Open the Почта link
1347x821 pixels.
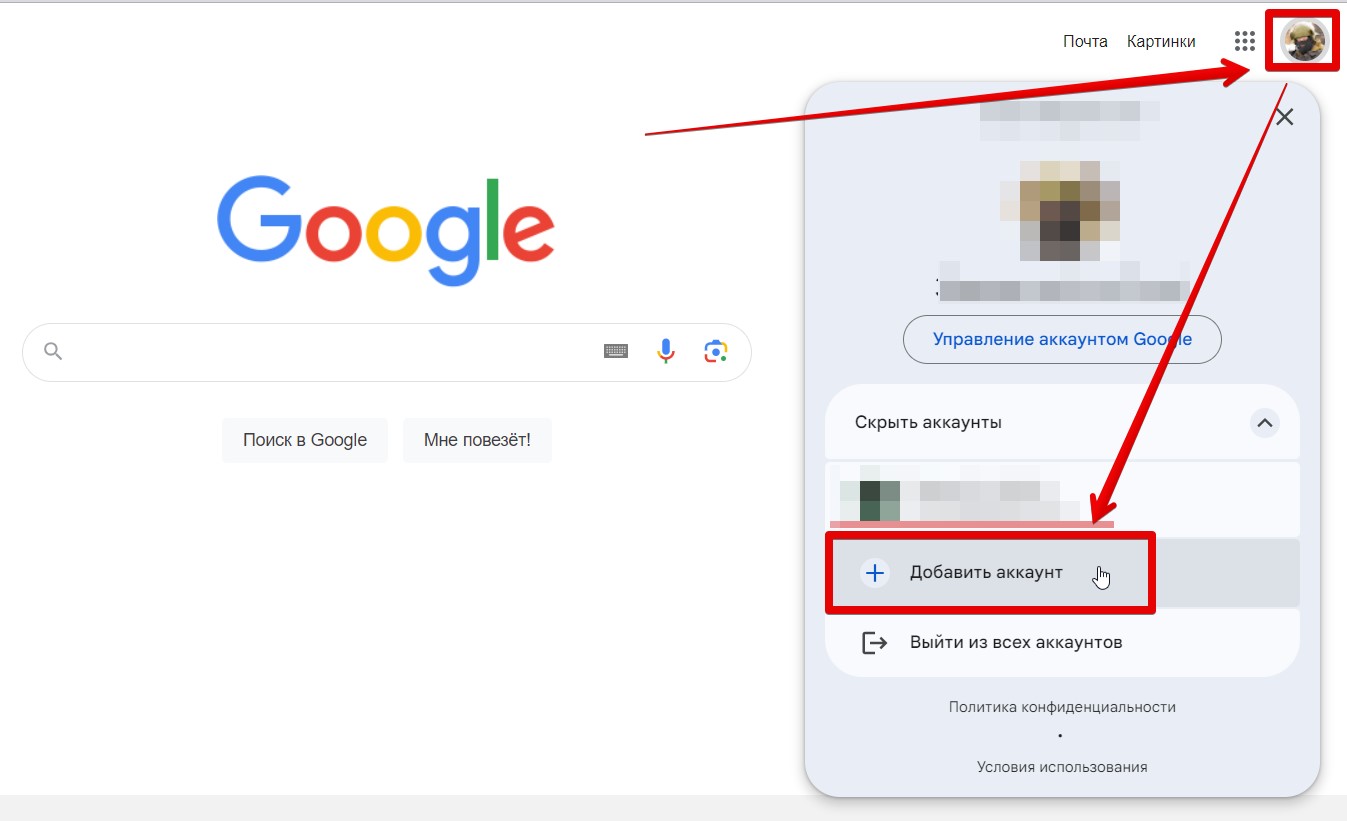point(1085,41)
